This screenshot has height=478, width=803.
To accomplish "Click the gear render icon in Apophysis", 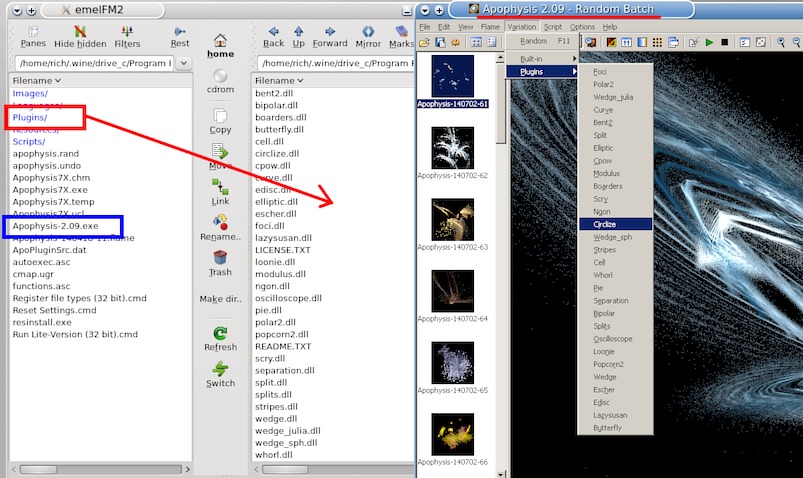I will click(455, 43).
